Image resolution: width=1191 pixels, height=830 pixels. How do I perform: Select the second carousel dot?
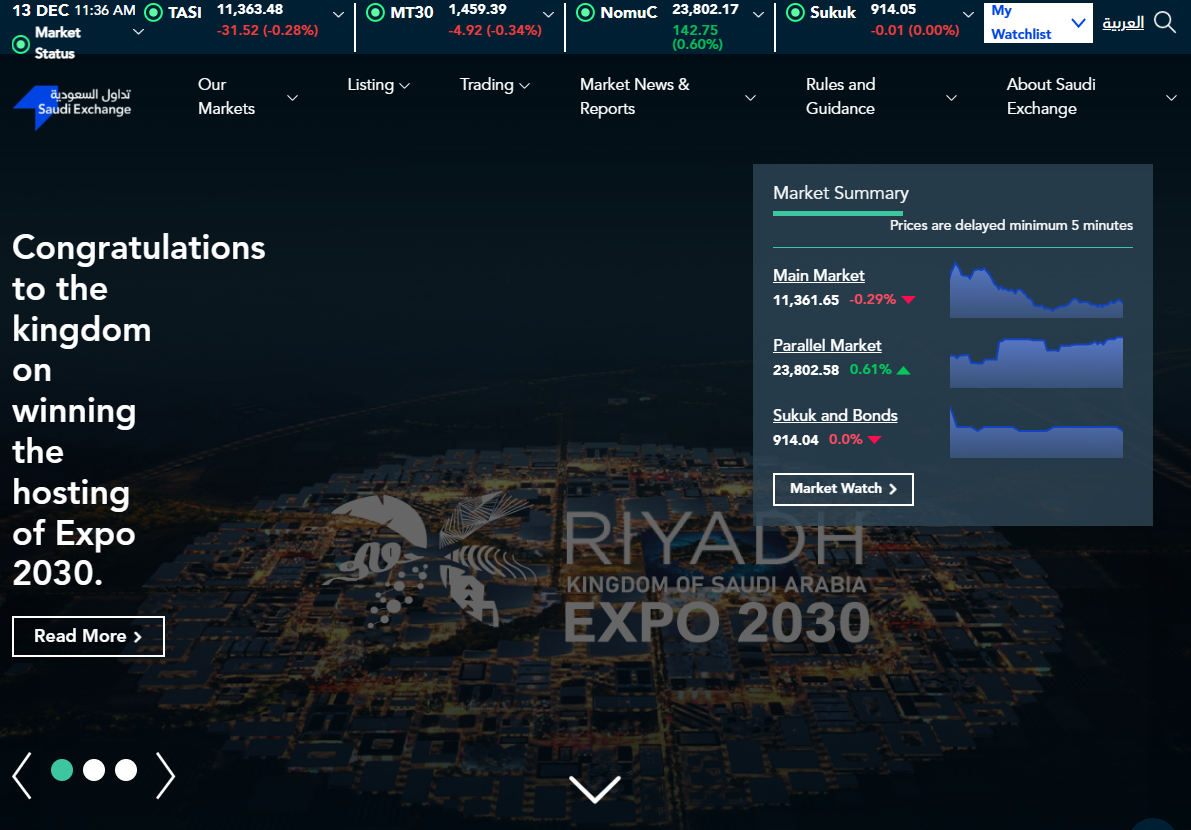(94, 769)
